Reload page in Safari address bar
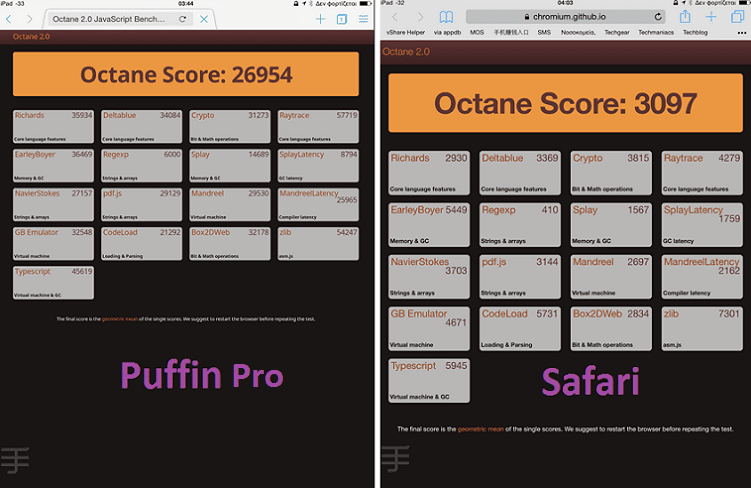Image resolution: width=751 pixels, height=488 pixels. click(658, 17)
